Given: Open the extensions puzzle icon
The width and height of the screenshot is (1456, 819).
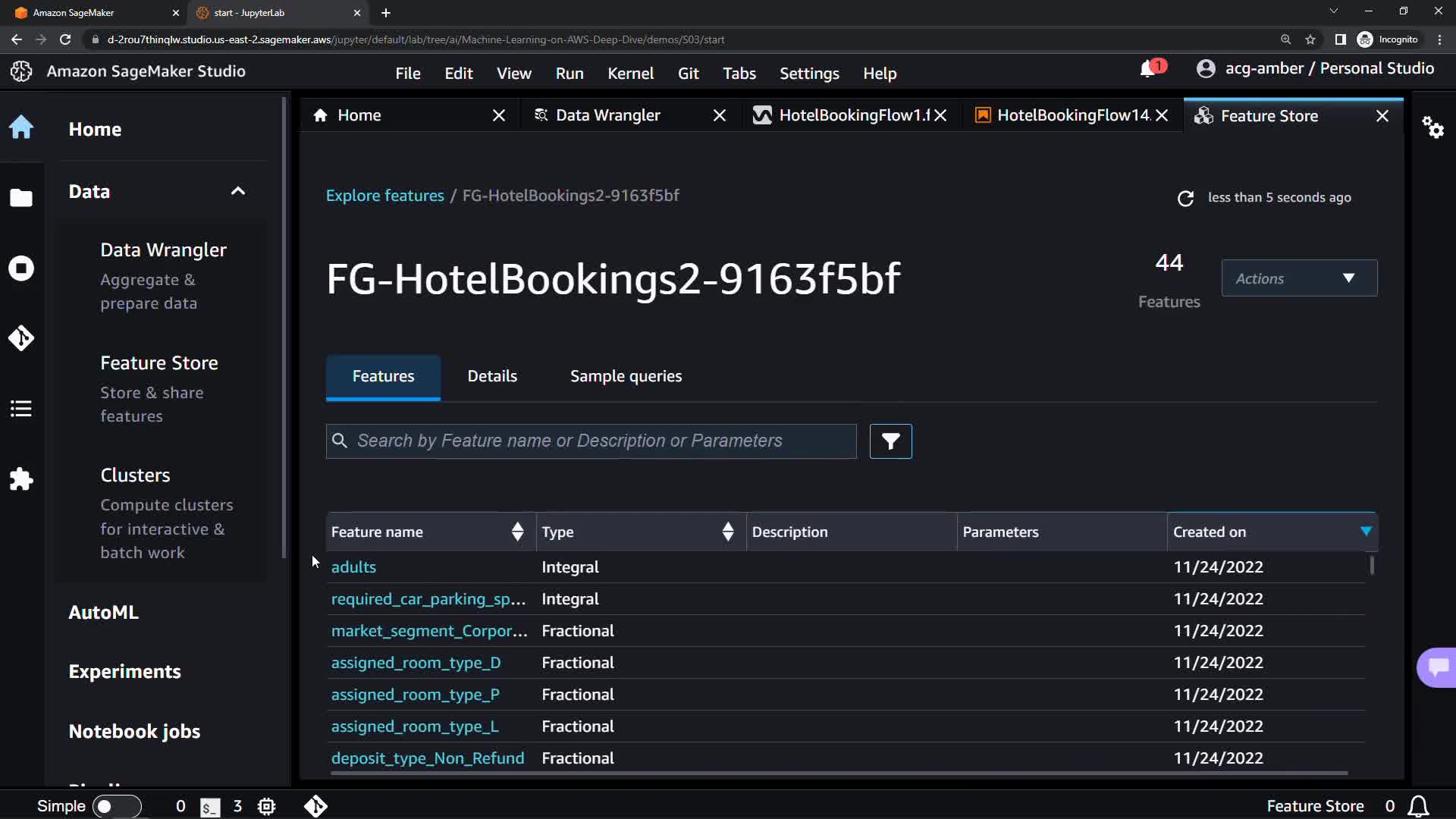Looking at the screenshot, I should [21, 479].
